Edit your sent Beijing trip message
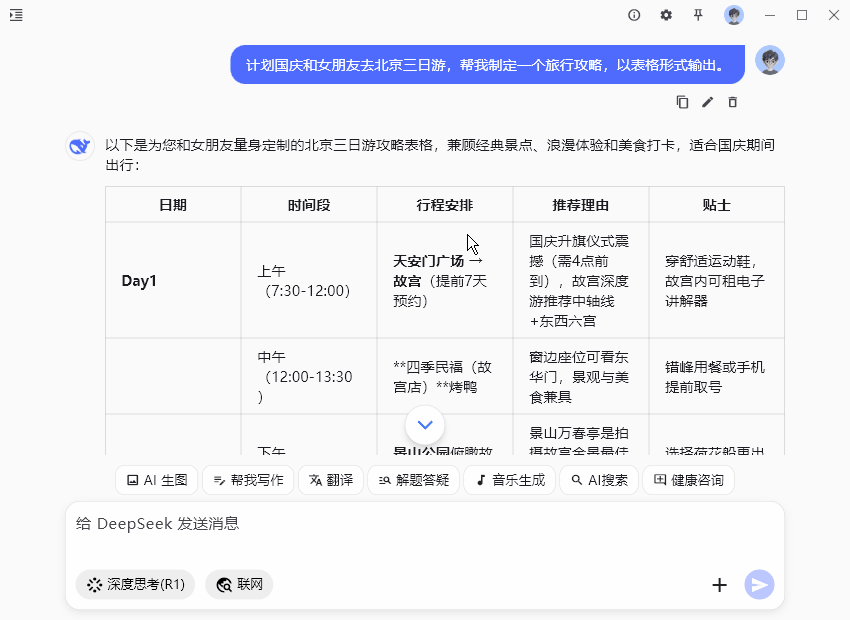 click(x=708, y=102)
